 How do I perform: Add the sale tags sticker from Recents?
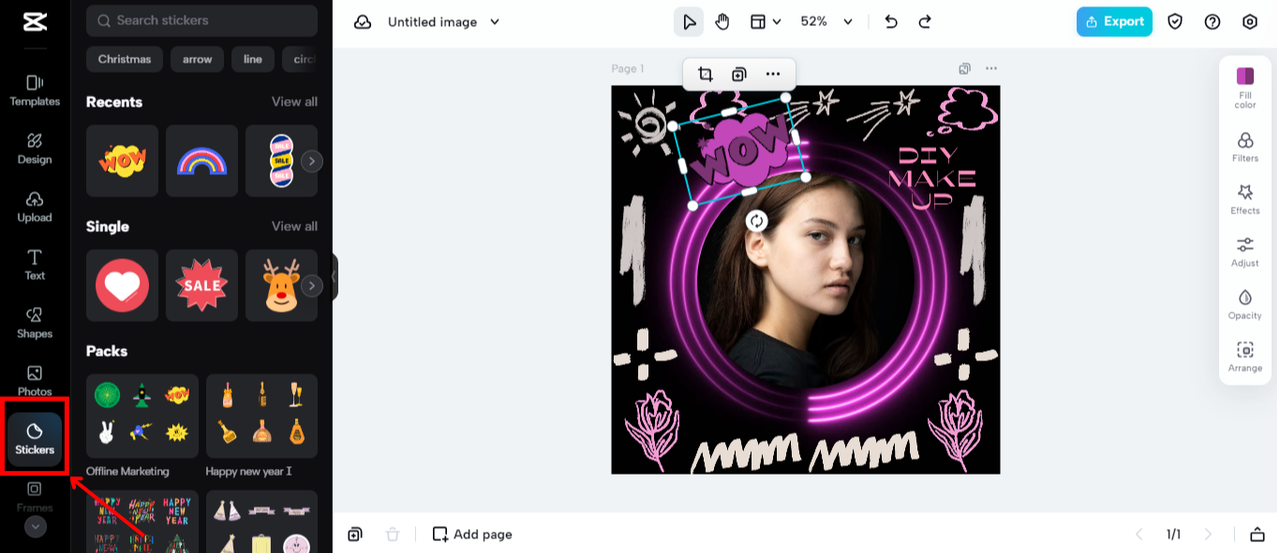[281, 161]
